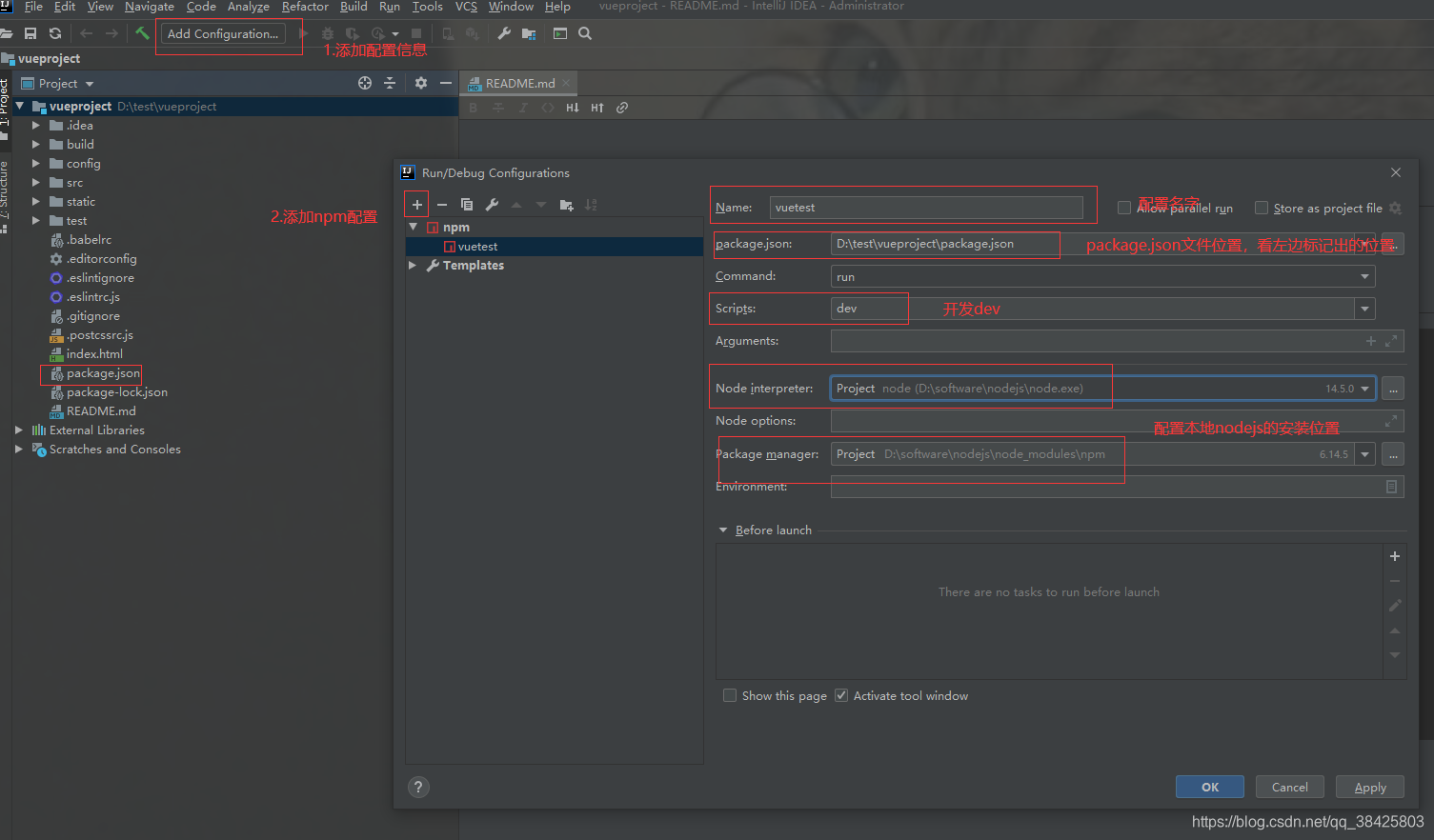This screenshot has width=1434, height=840.
Task: Expand External Libraries node
Action: tap(18, 430)
